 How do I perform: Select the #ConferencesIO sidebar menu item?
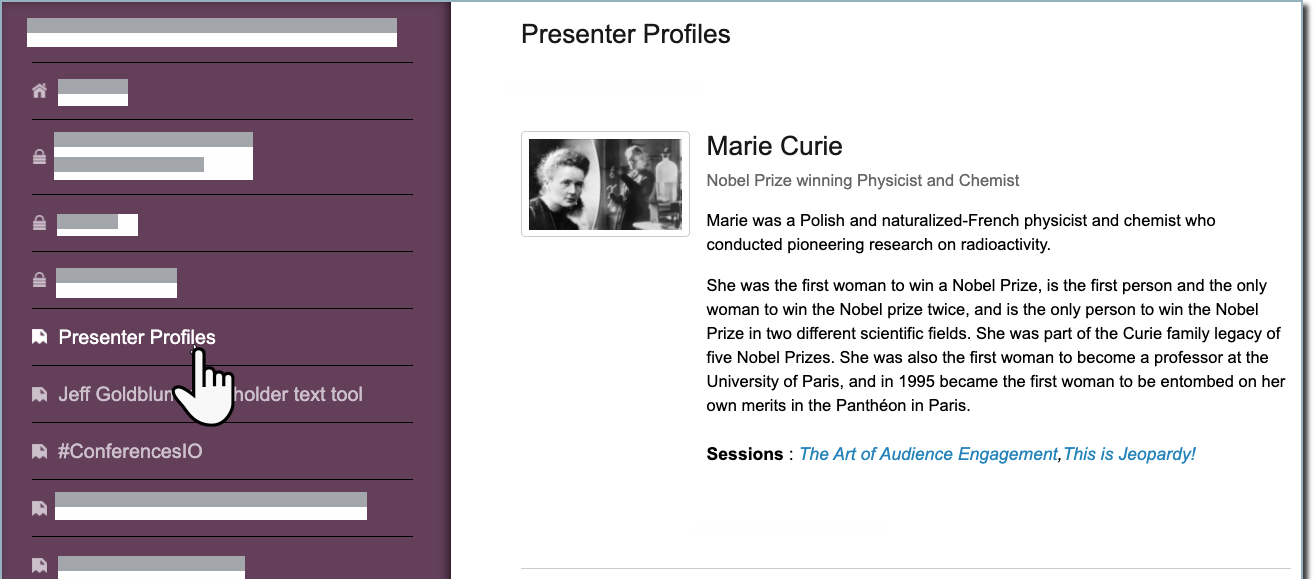130,452
